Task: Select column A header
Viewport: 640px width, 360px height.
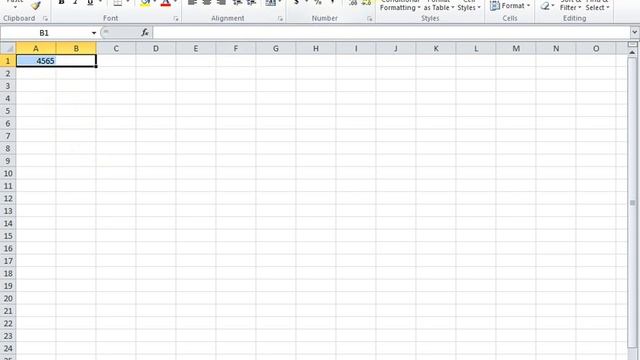Action: [36, 49]
